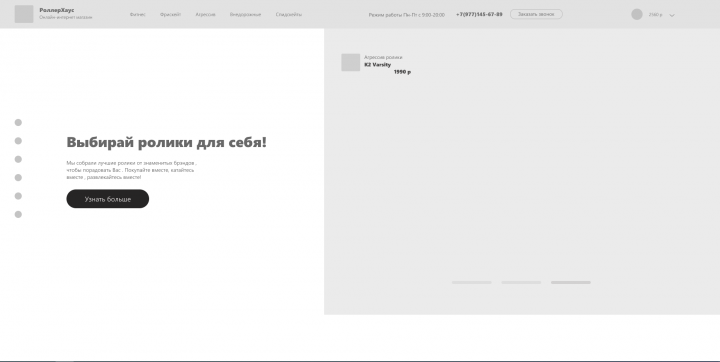
Task: Click the round user avatar icon
Action: [636, 14]
